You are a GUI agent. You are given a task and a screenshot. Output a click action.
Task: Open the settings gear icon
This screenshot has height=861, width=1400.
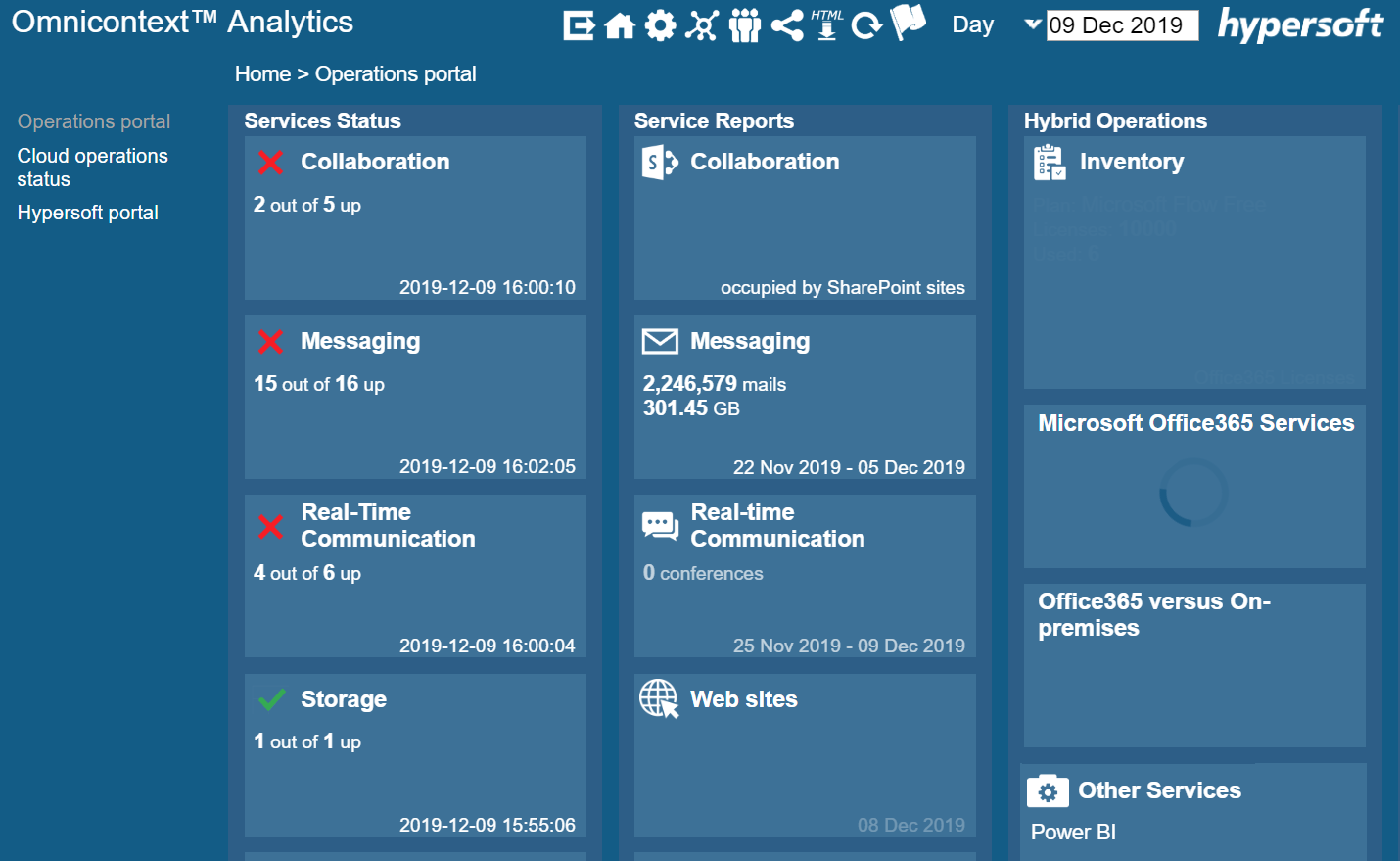point(660,25)
